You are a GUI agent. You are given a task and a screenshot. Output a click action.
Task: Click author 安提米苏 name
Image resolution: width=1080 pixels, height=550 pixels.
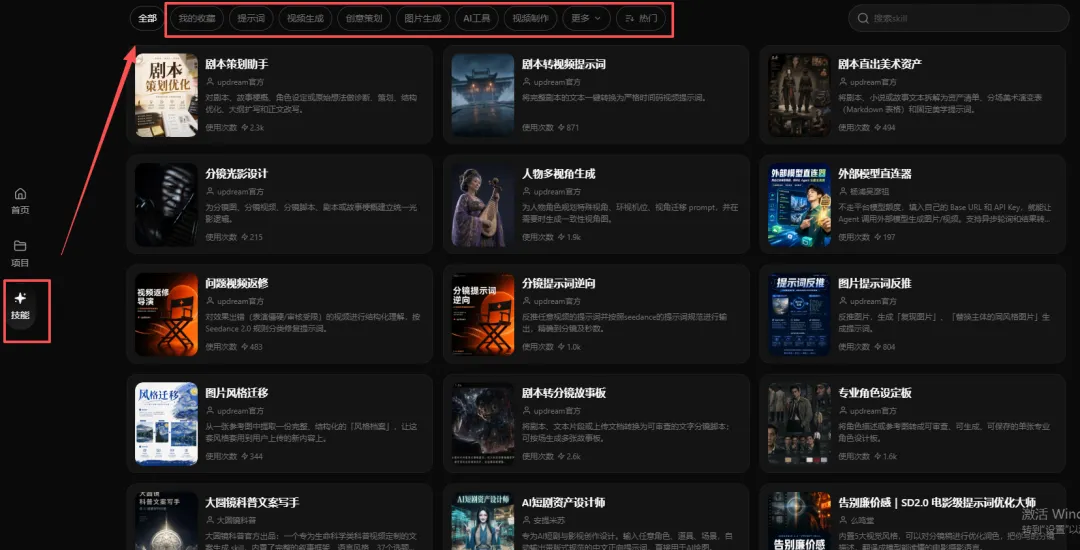549,520
